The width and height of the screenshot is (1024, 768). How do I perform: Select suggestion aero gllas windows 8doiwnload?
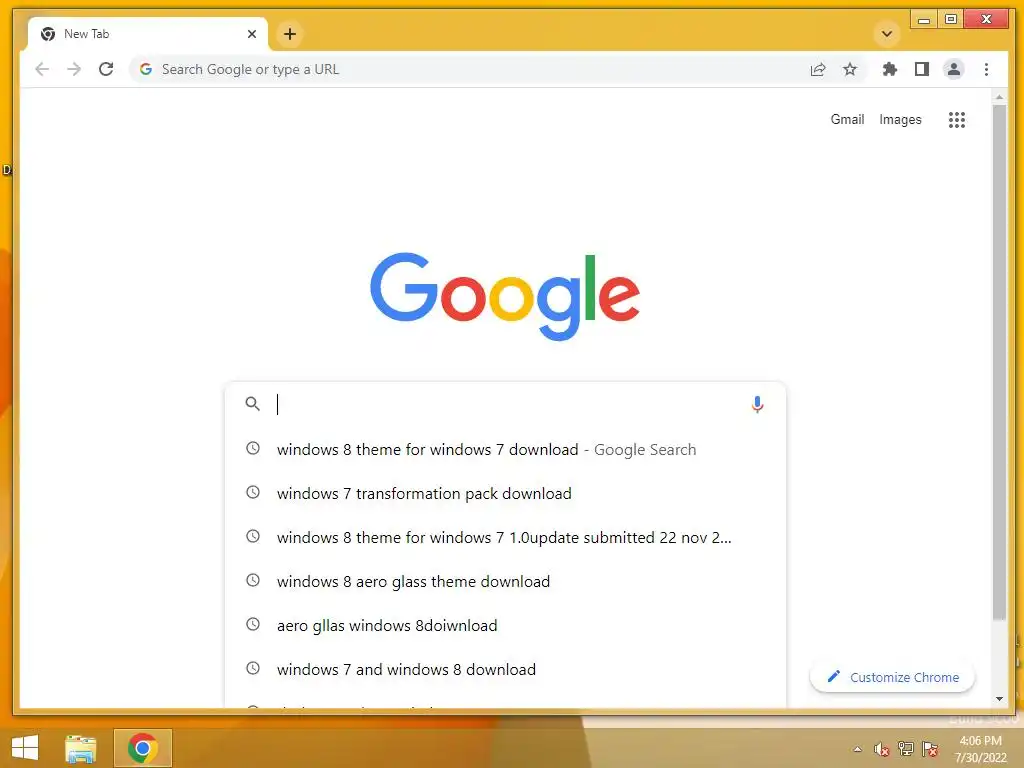coord(505,625)
